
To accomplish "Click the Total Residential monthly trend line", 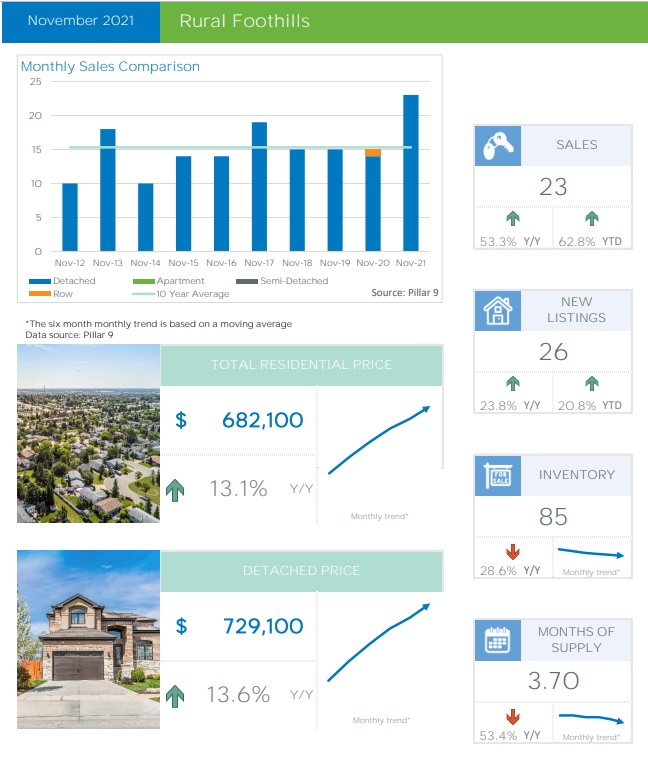I will (378, 439).
